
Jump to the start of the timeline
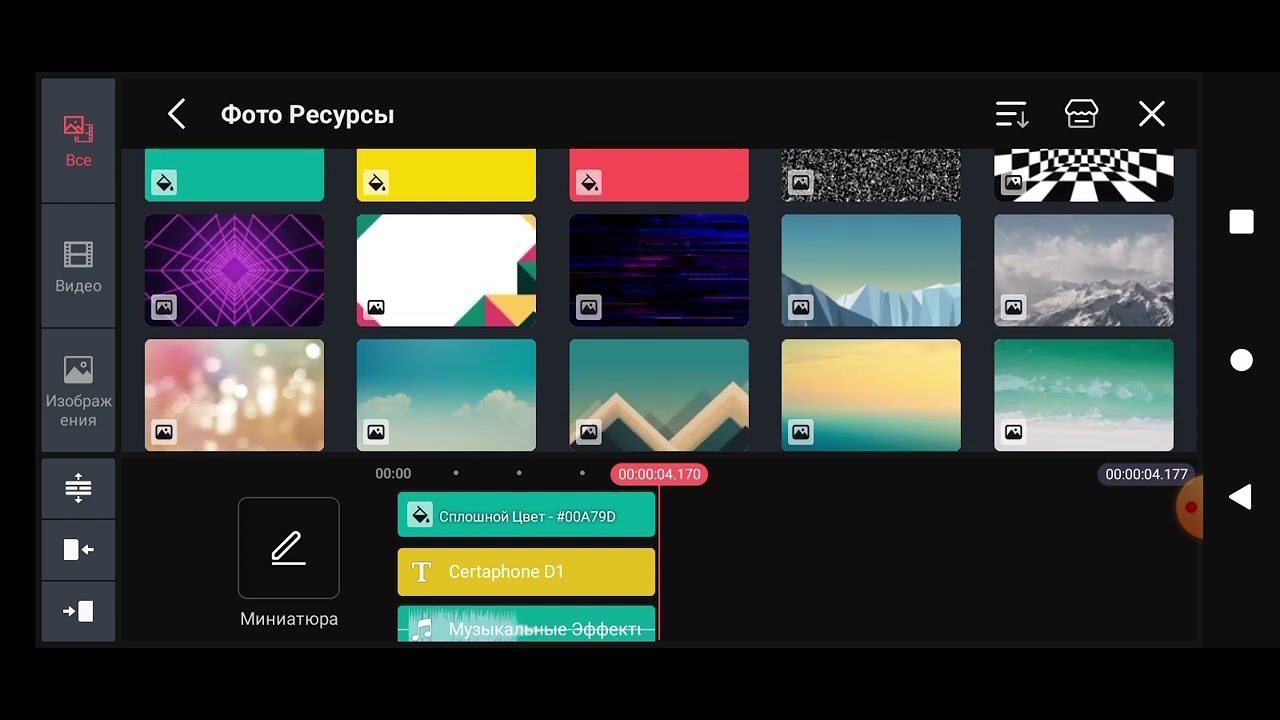tap(78, 549)
